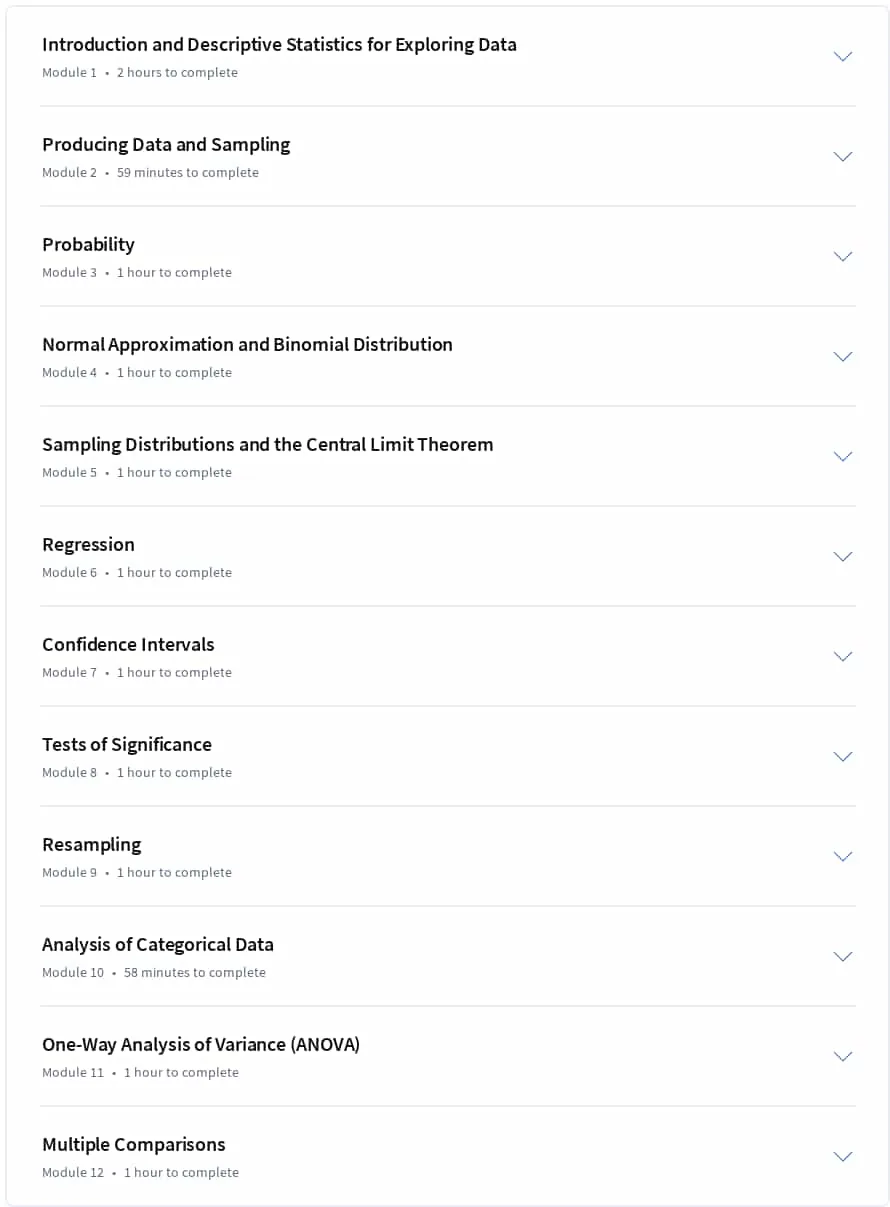Screen dimensions: 890x1207
Task: Open the Regression module heading
Action: pos(88,545)
